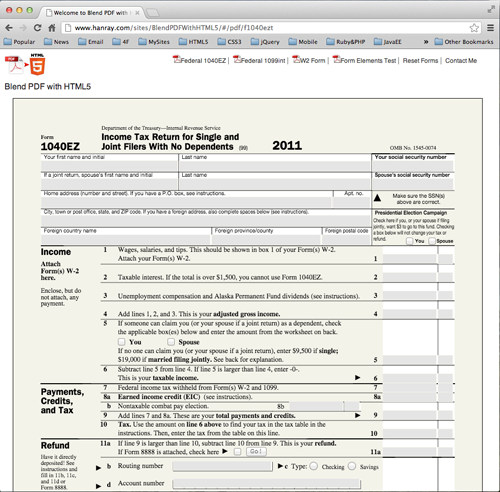
Task: Click the Go! button on line 11a
Action: 256,452
